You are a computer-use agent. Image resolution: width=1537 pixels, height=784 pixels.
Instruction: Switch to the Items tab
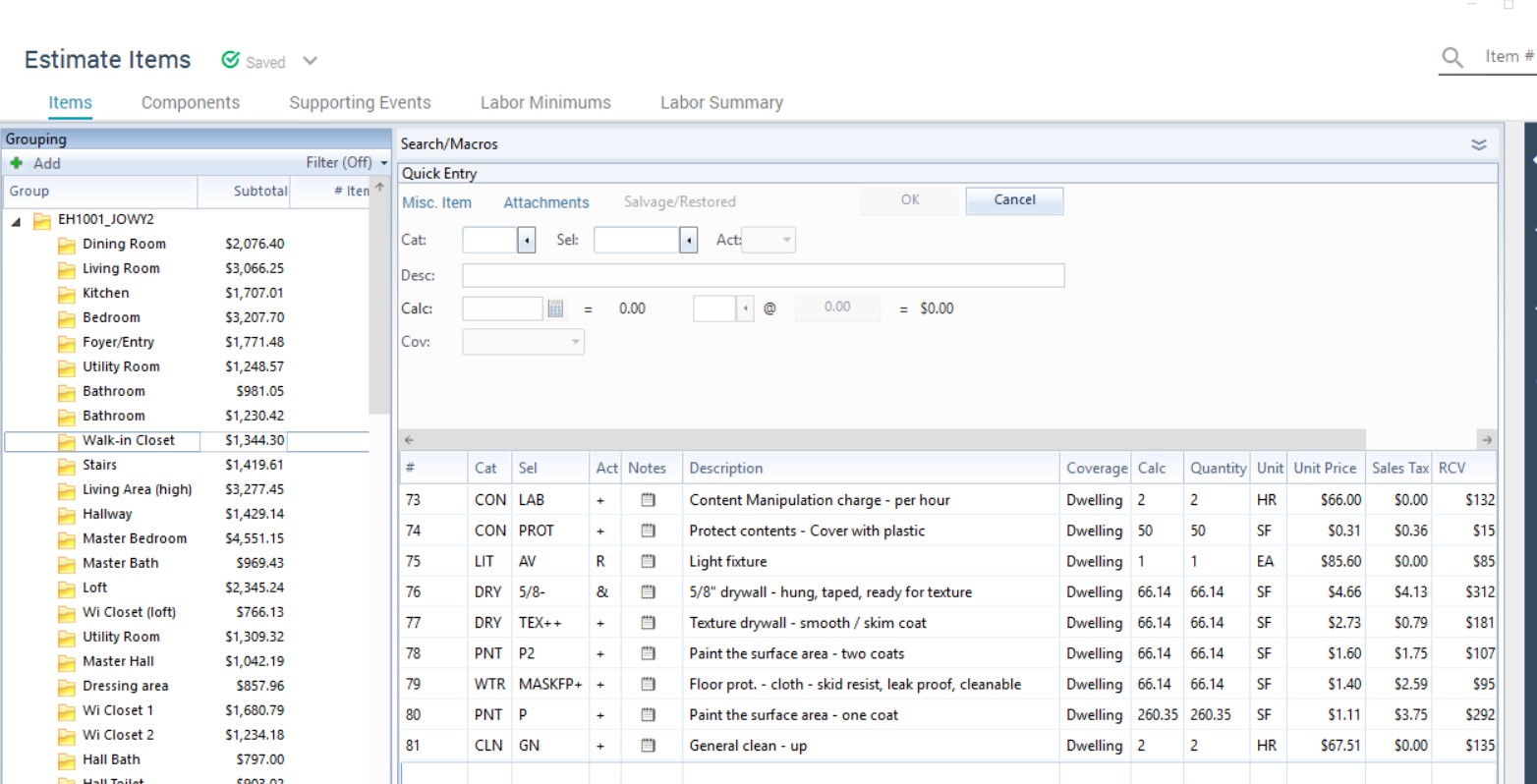70,103
